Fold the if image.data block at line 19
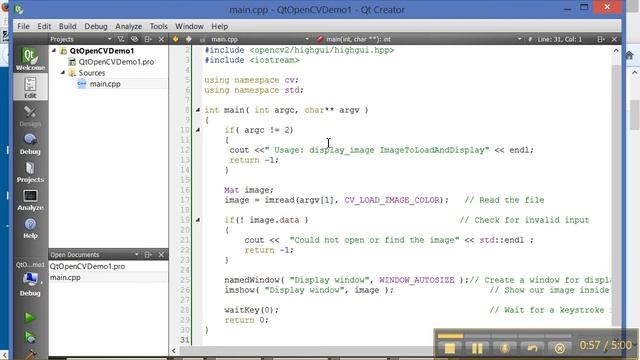Image resolution: width=640 pixels, height=360 pixels. pyautogui.click(x=198, y=220)
